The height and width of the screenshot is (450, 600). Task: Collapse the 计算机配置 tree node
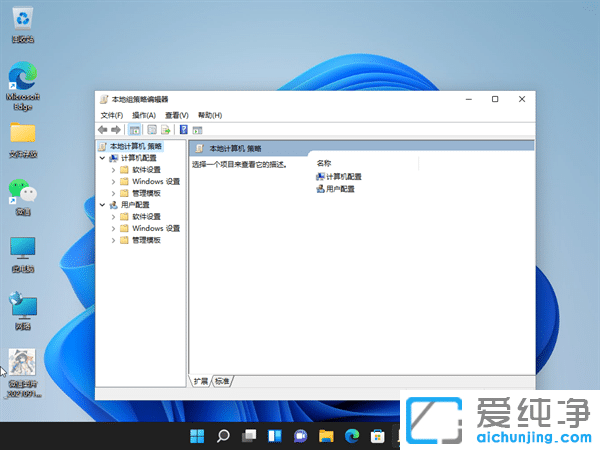point(102,158)
